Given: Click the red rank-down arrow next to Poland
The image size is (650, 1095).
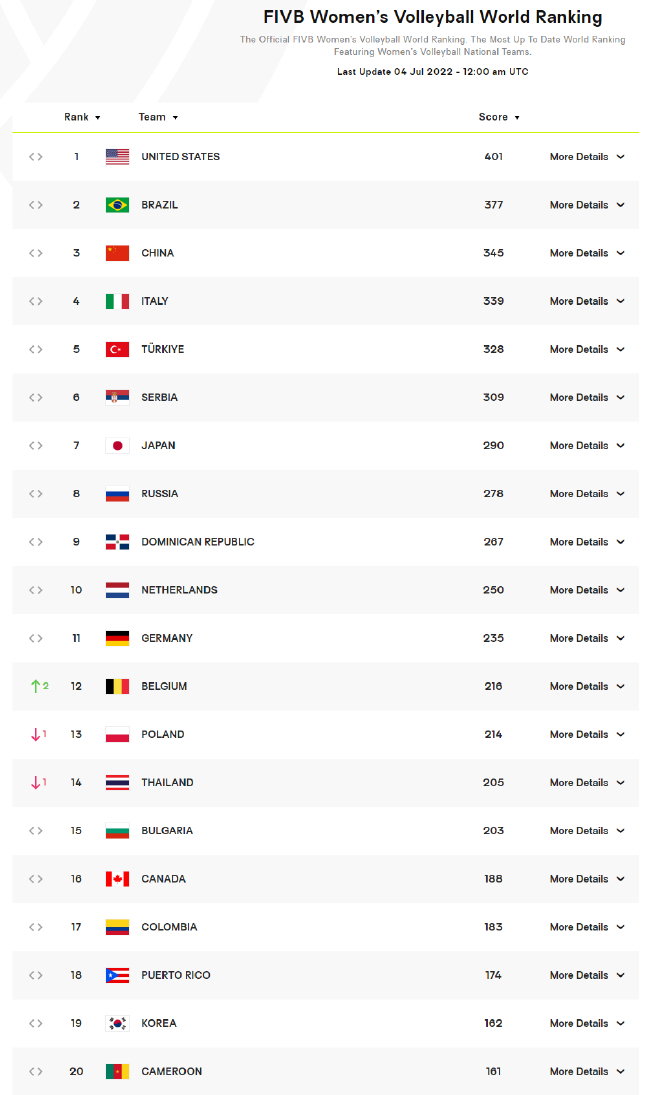Looking at the screenshot, I should 36,734.
